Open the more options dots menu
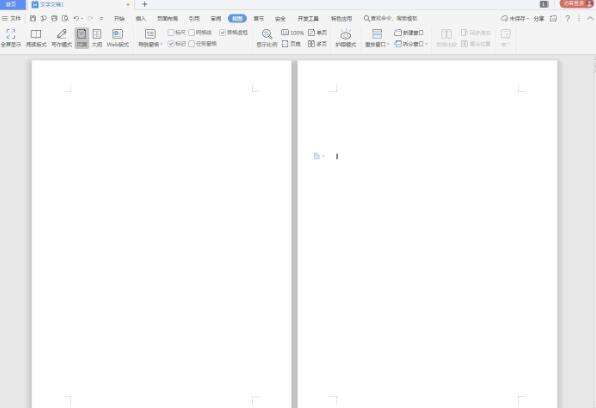Image resolution: width=596 pixels, height=408 pixels. [579, 18]
